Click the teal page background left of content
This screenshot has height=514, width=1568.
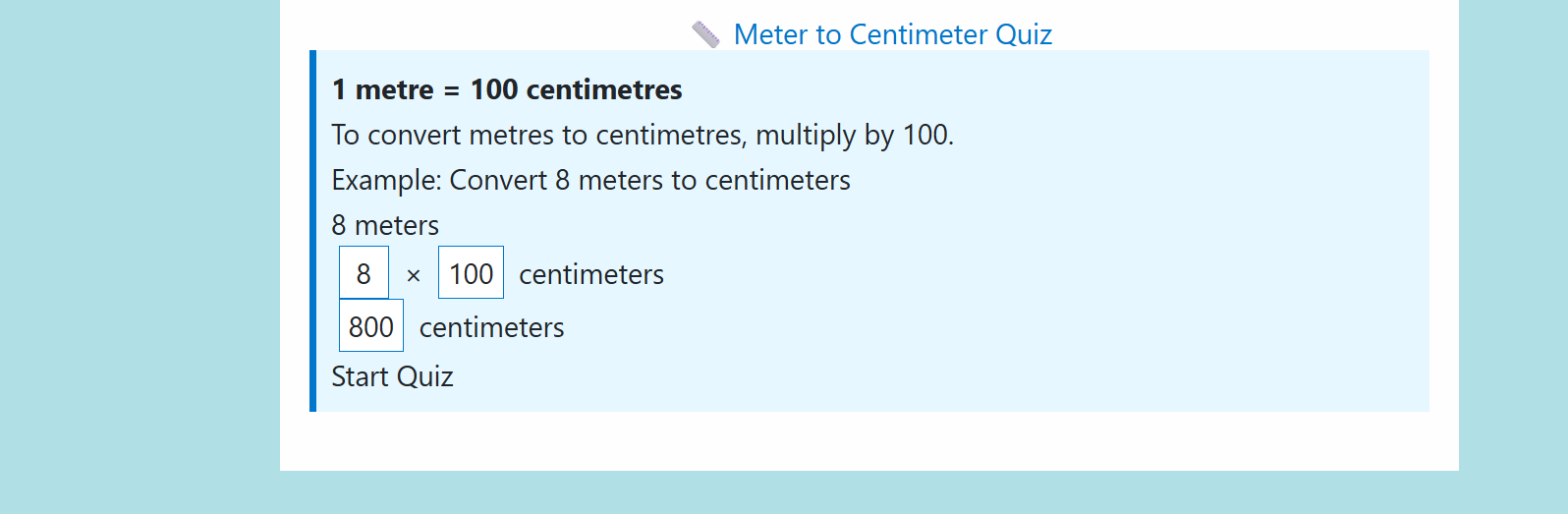pos(138,256)
